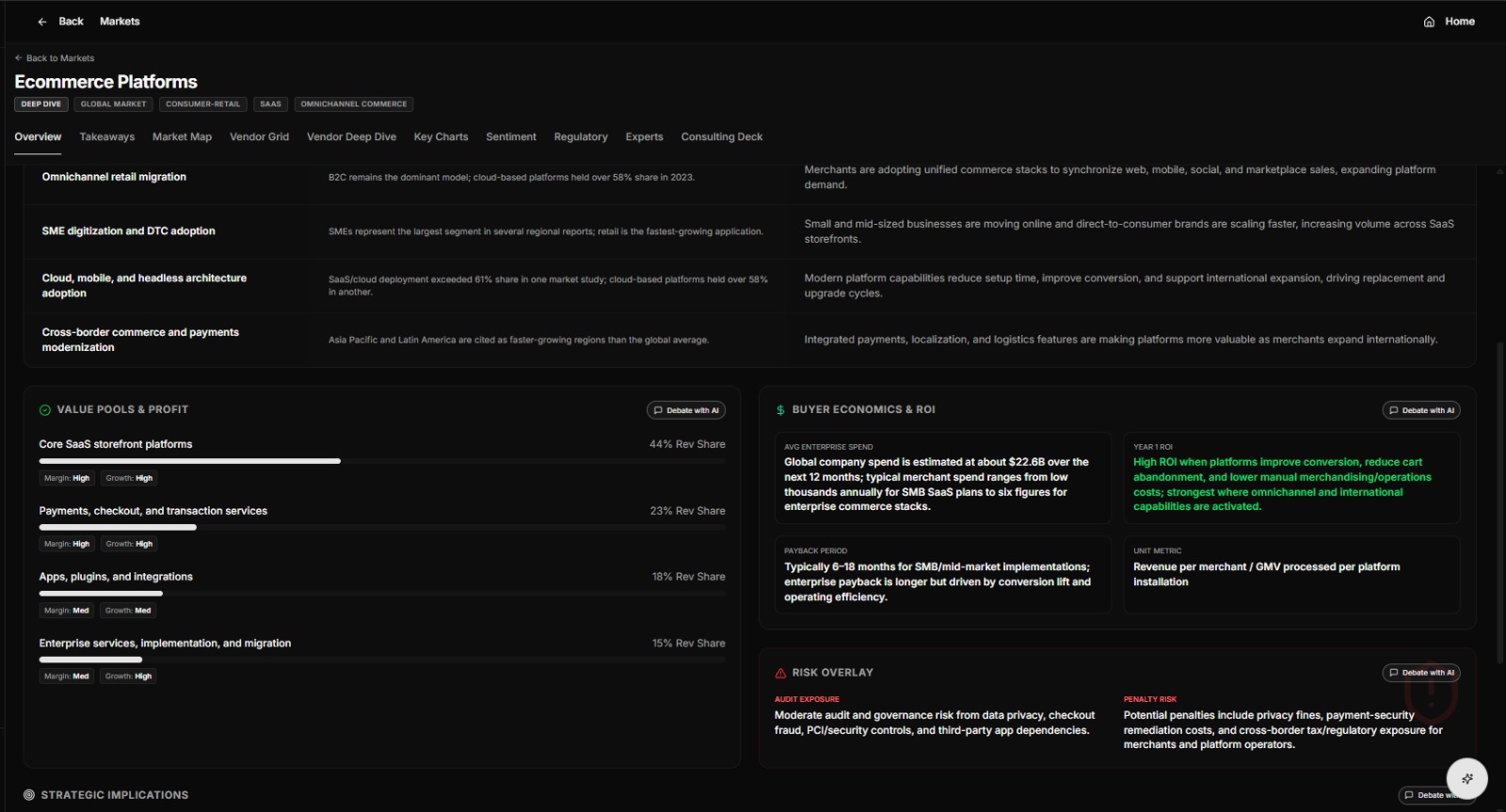Click the '44% Rev Share' value

(x=687, y=444)
